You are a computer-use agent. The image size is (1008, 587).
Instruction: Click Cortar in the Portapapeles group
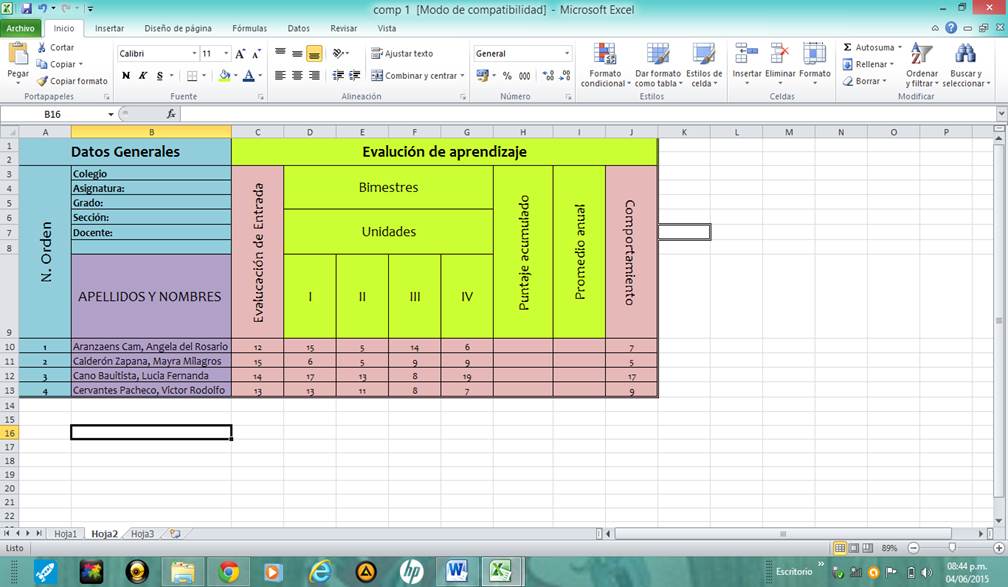[55, 47]
